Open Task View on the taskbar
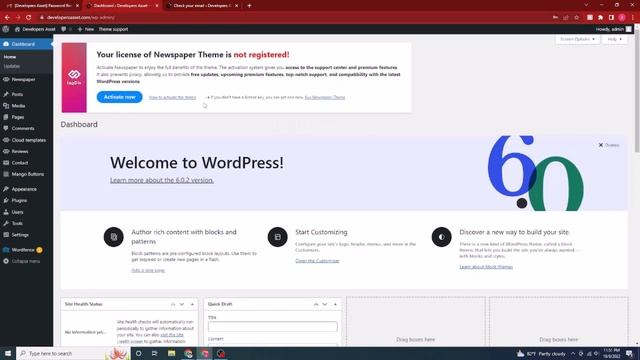640x360 pixels. [155, 353]
